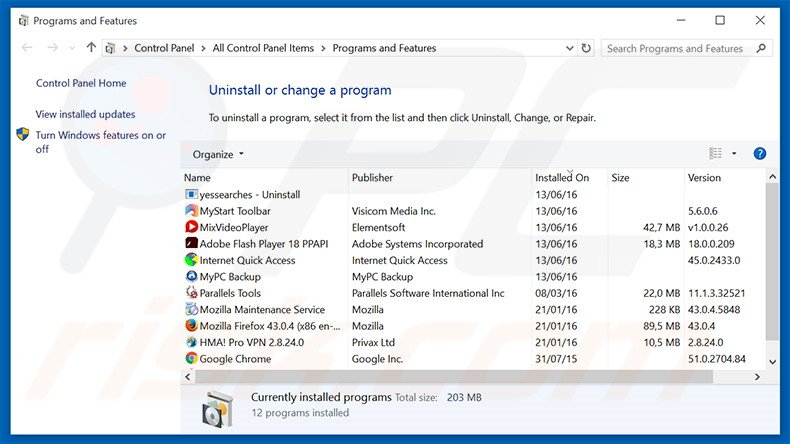Open View installed updates link
Image resolution: width=790 pixels, height=444 pixels.
pos(85,114)
